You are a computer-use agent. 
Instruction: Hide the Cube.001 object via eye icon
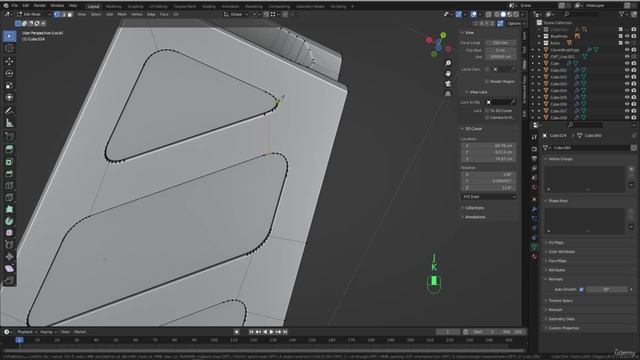(627, 70)
